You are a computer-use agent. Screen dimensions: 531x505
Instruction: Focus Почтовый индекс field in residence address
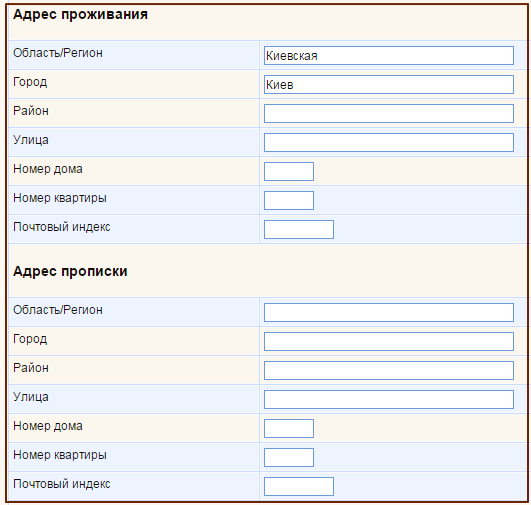click(299, 230)
